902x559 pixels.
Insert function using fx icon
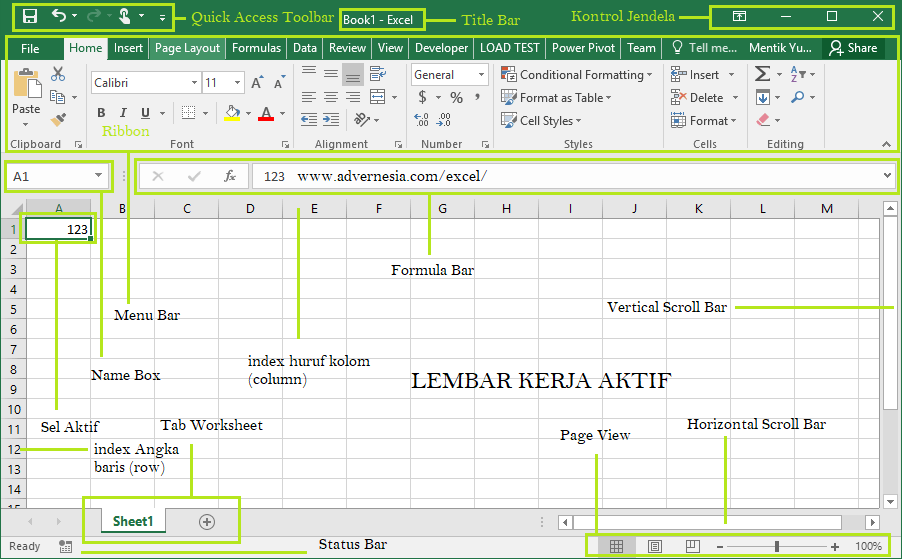tap(230, 176)
